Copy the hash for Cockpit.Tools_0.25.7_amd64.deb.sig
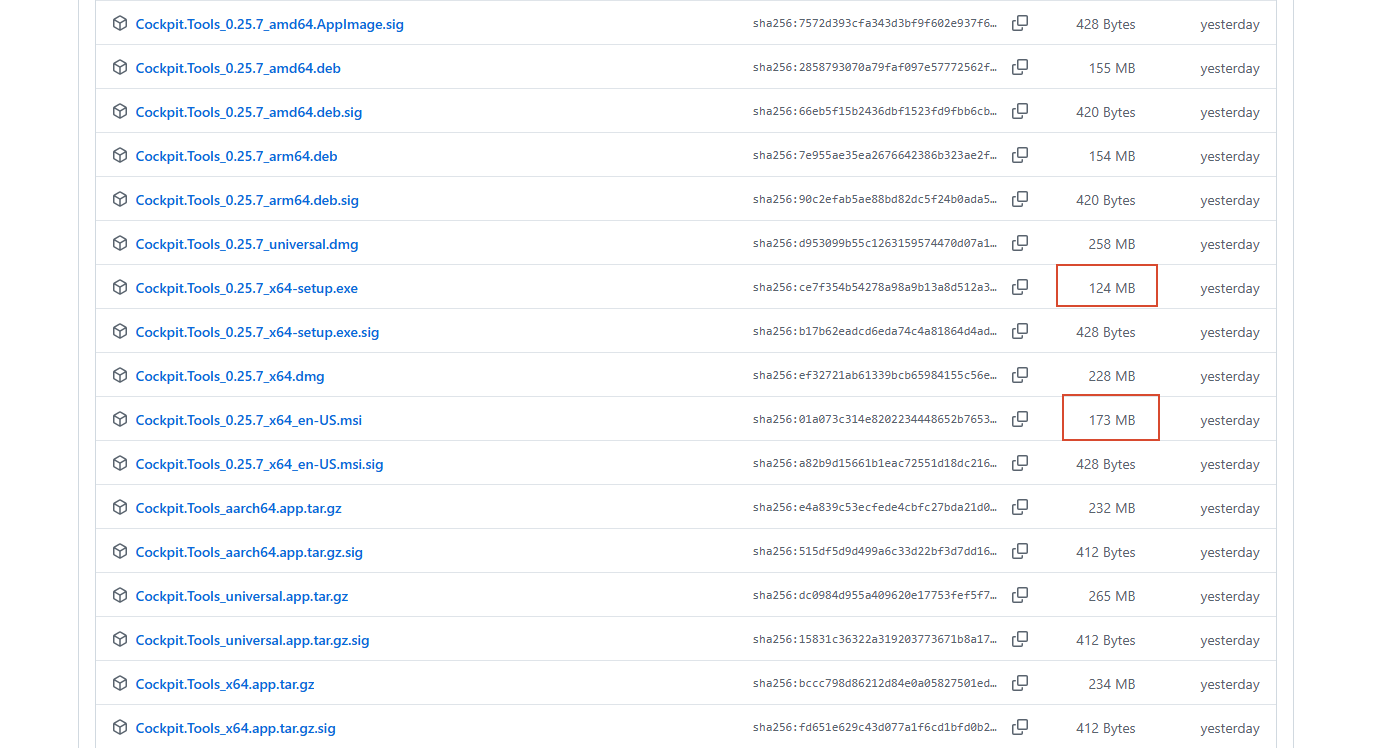This screenshot has width=1391, height=748. pos(1020,111)
